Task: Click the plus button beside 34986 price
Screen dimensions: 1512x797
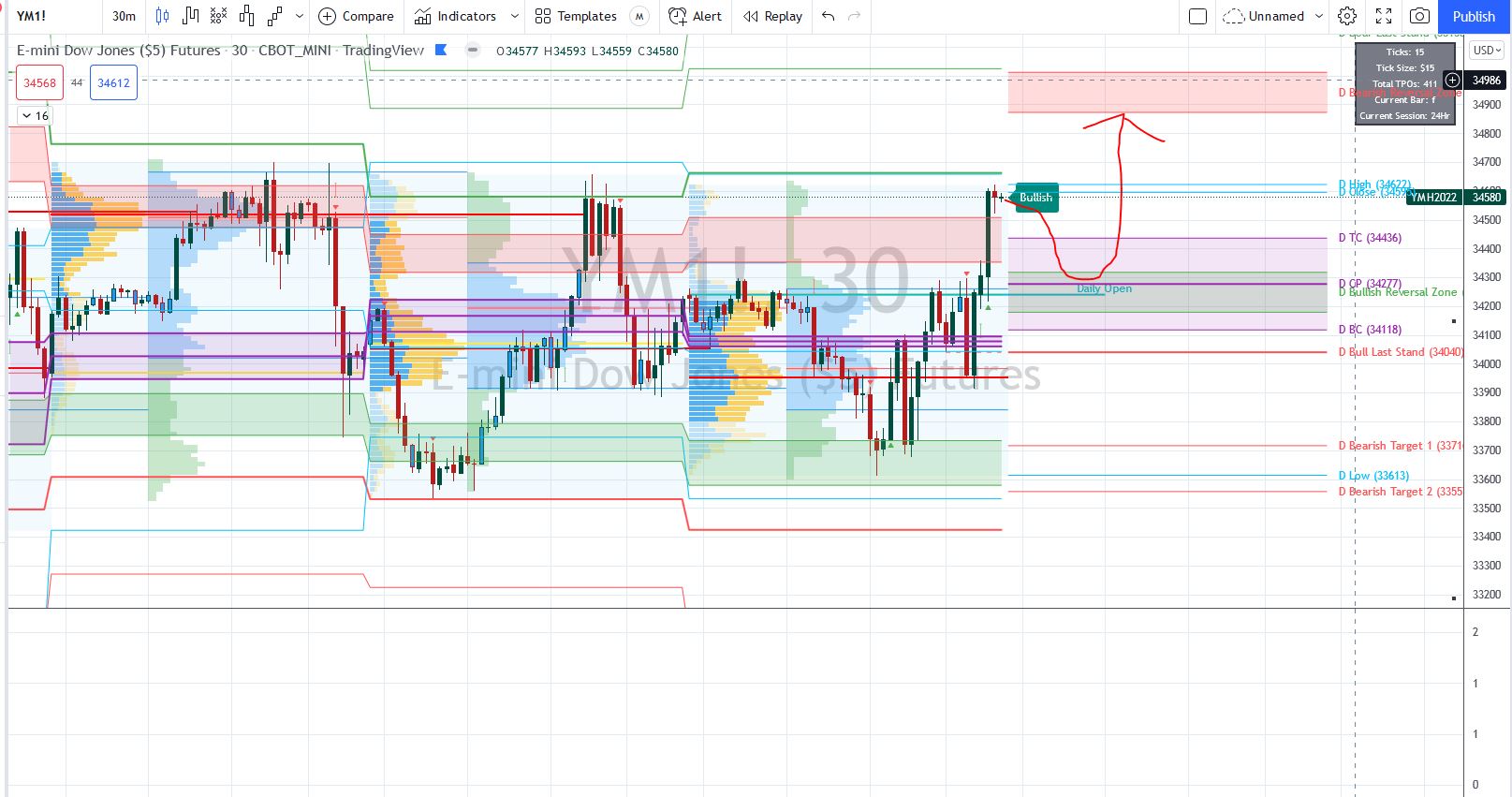Action: [x=1452, y=81]
